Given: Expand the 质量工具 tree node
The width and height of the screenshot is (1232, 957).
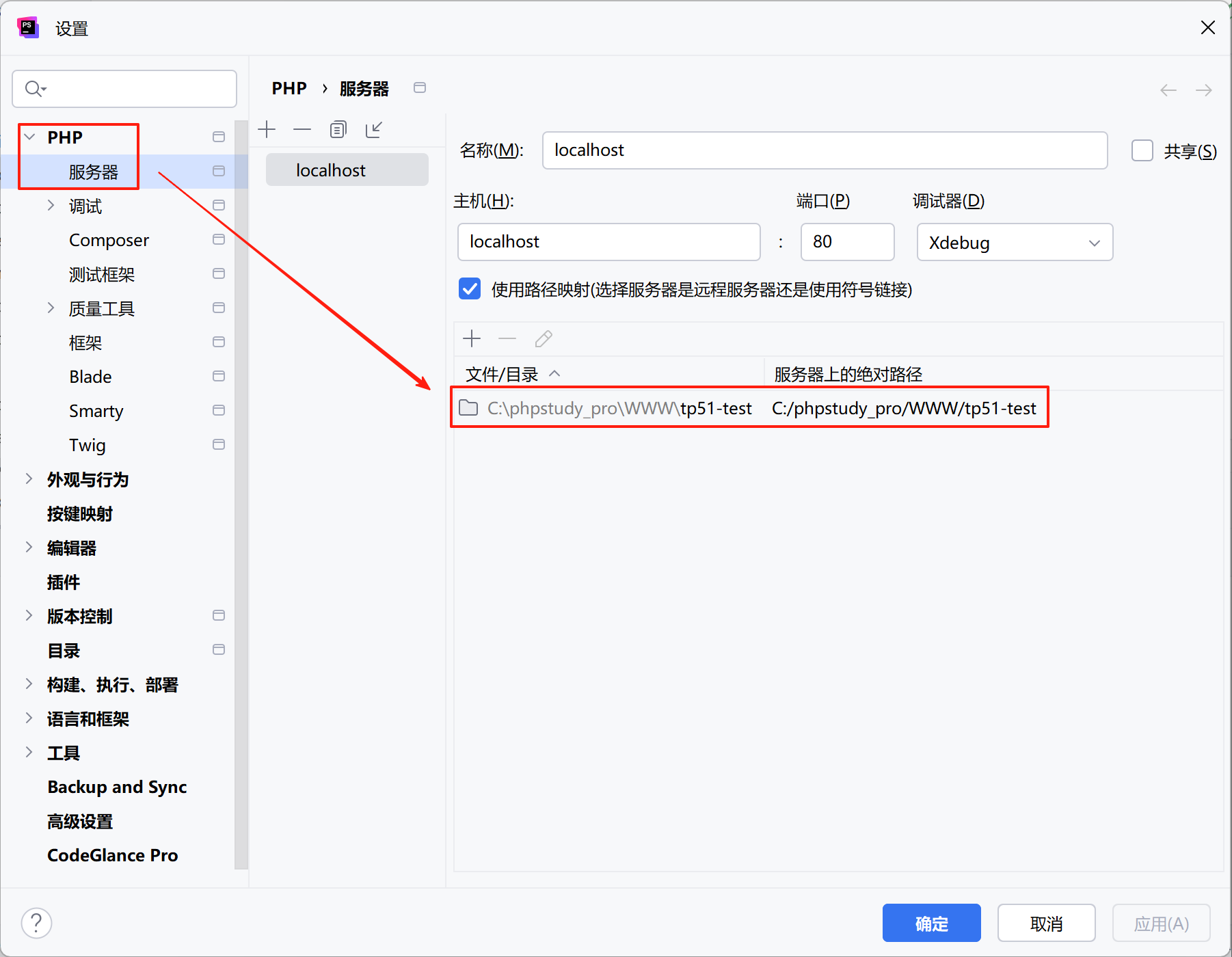Looking at the screenshot, I should tap(51, 308).
